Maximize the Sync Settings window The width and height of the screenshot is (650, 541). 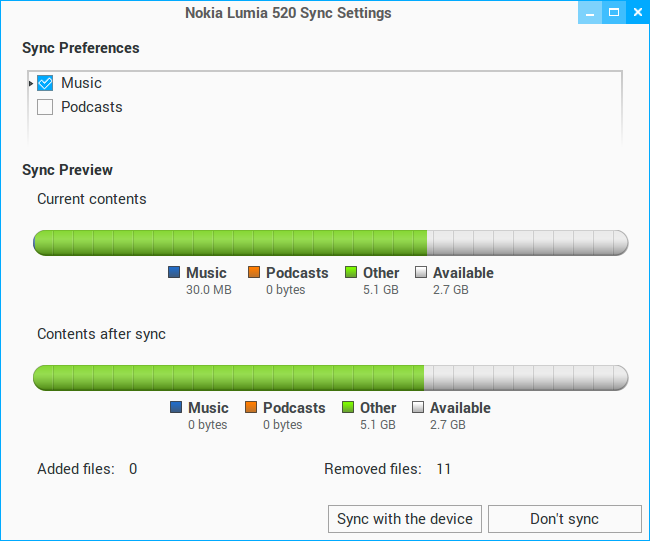[x=614, y=12]
